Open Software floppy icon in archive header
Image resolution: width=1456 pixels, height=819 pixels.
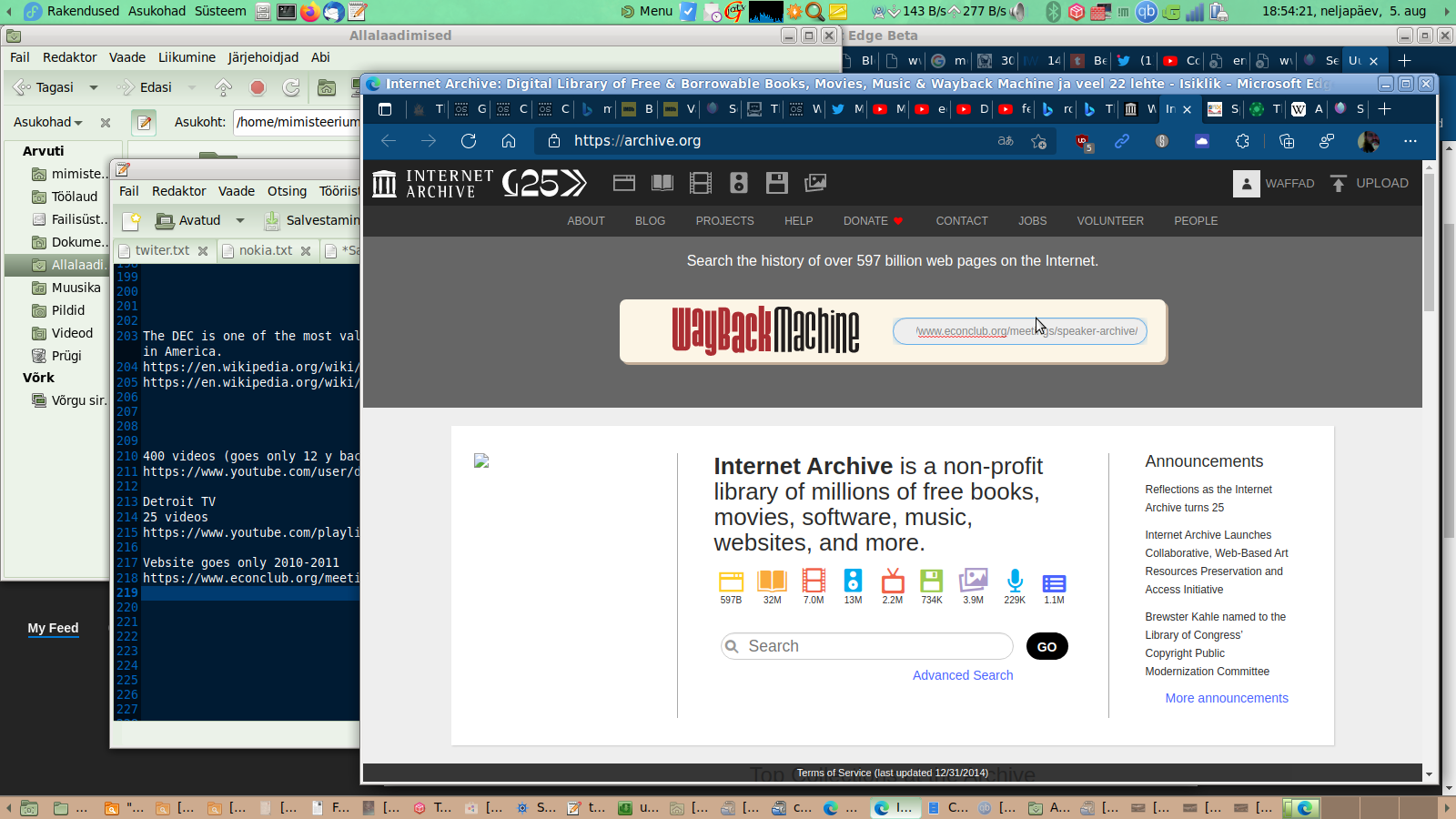pos(777,183)
